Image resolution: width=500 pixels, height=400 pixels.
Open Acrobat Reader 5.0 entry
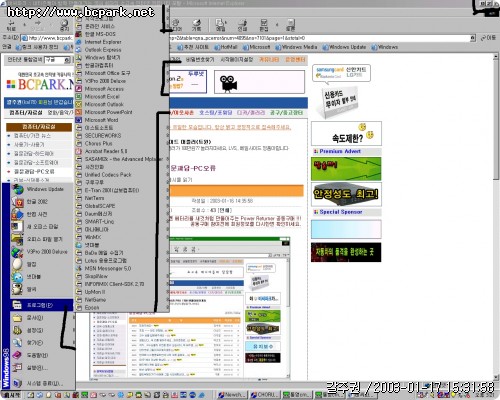click(106, 151)
